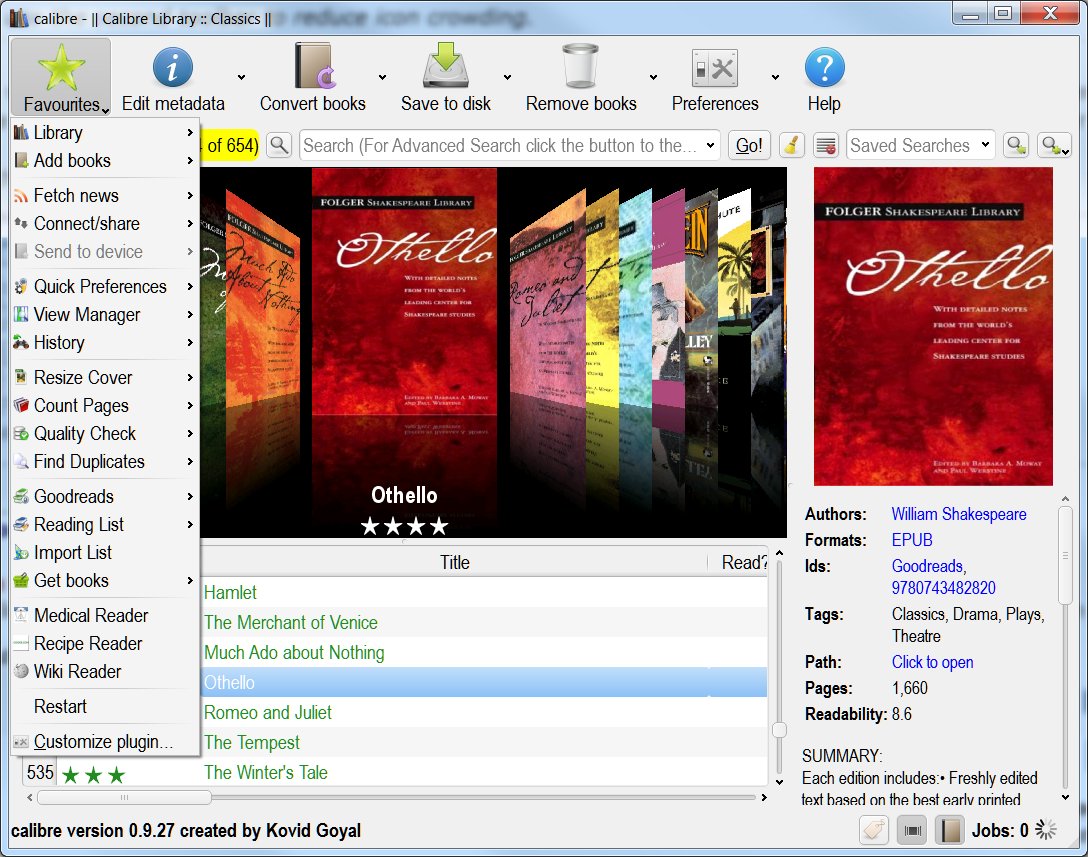The width and height of the screenshot is (1088, 857).
Task: Click the Convert books icon
Action: click(x=314, y=66)
